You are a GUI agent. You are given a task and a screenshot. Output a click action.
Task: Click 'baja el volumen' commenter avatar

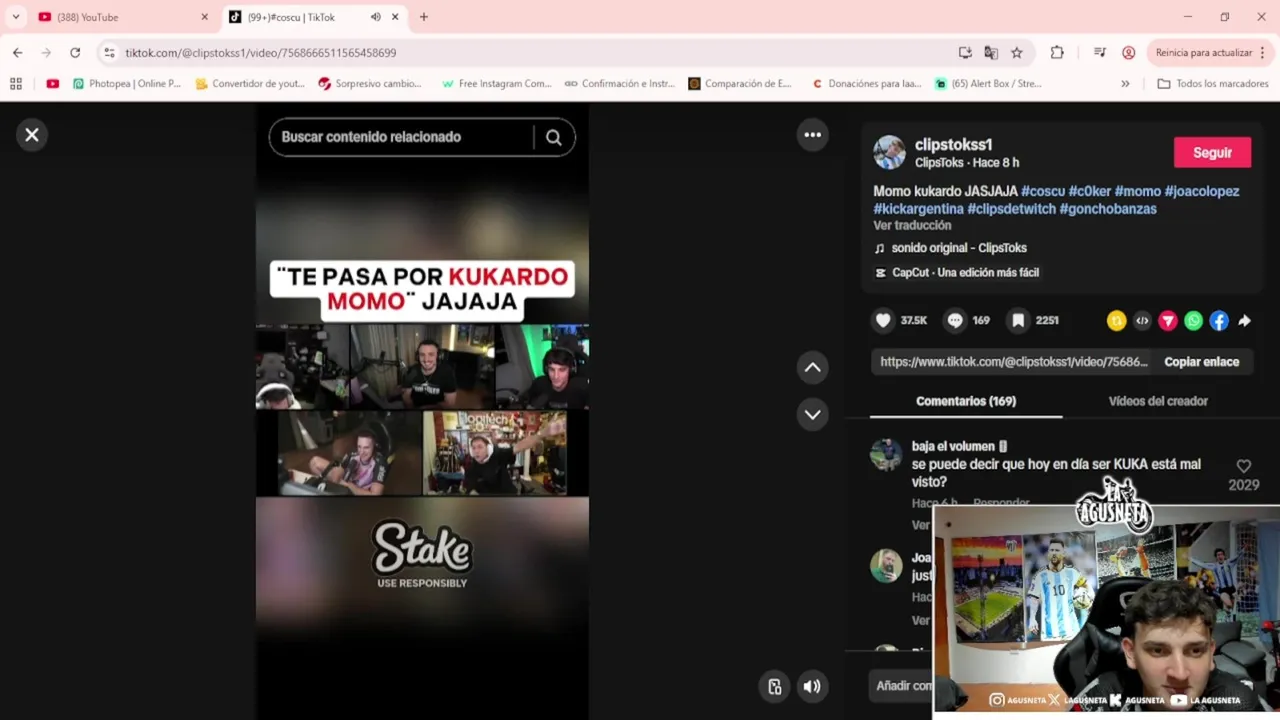click(886, 454)
